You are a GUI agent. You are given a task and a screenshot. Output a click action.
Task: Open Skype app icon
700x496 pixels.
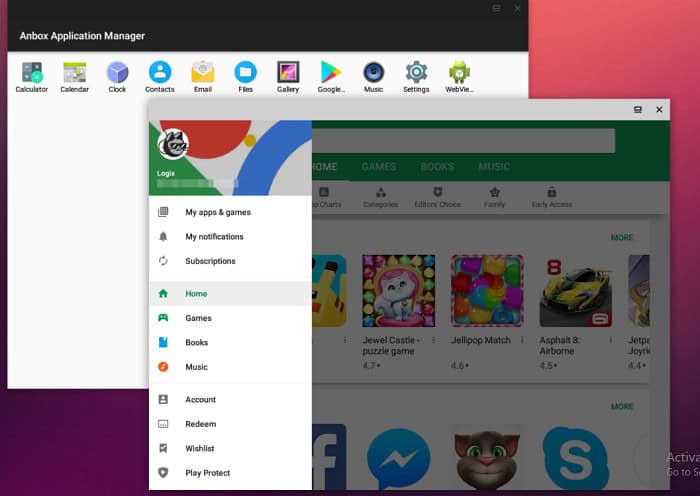click(576, 458)
